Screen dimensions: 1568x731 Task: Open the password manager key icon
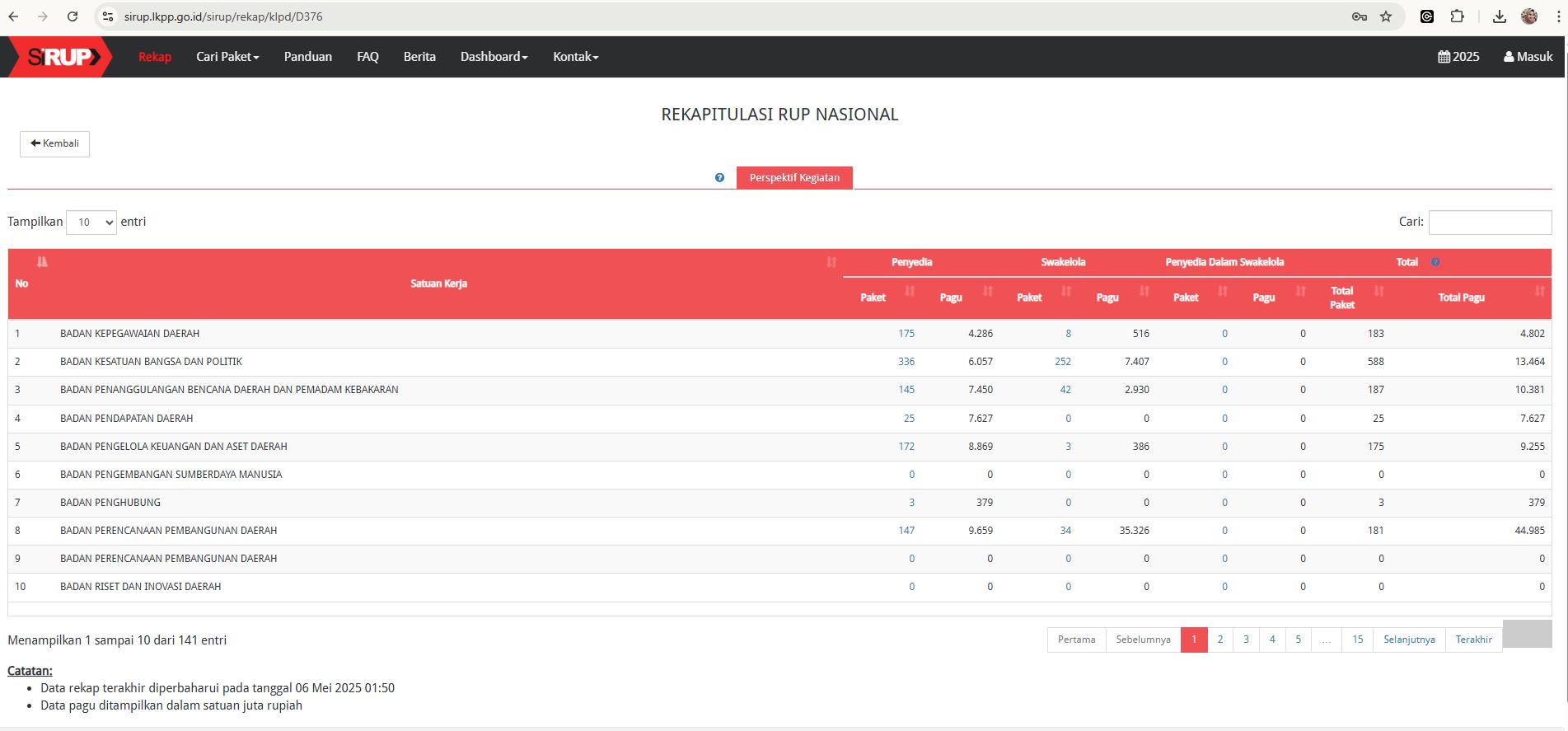[1360, 16]
